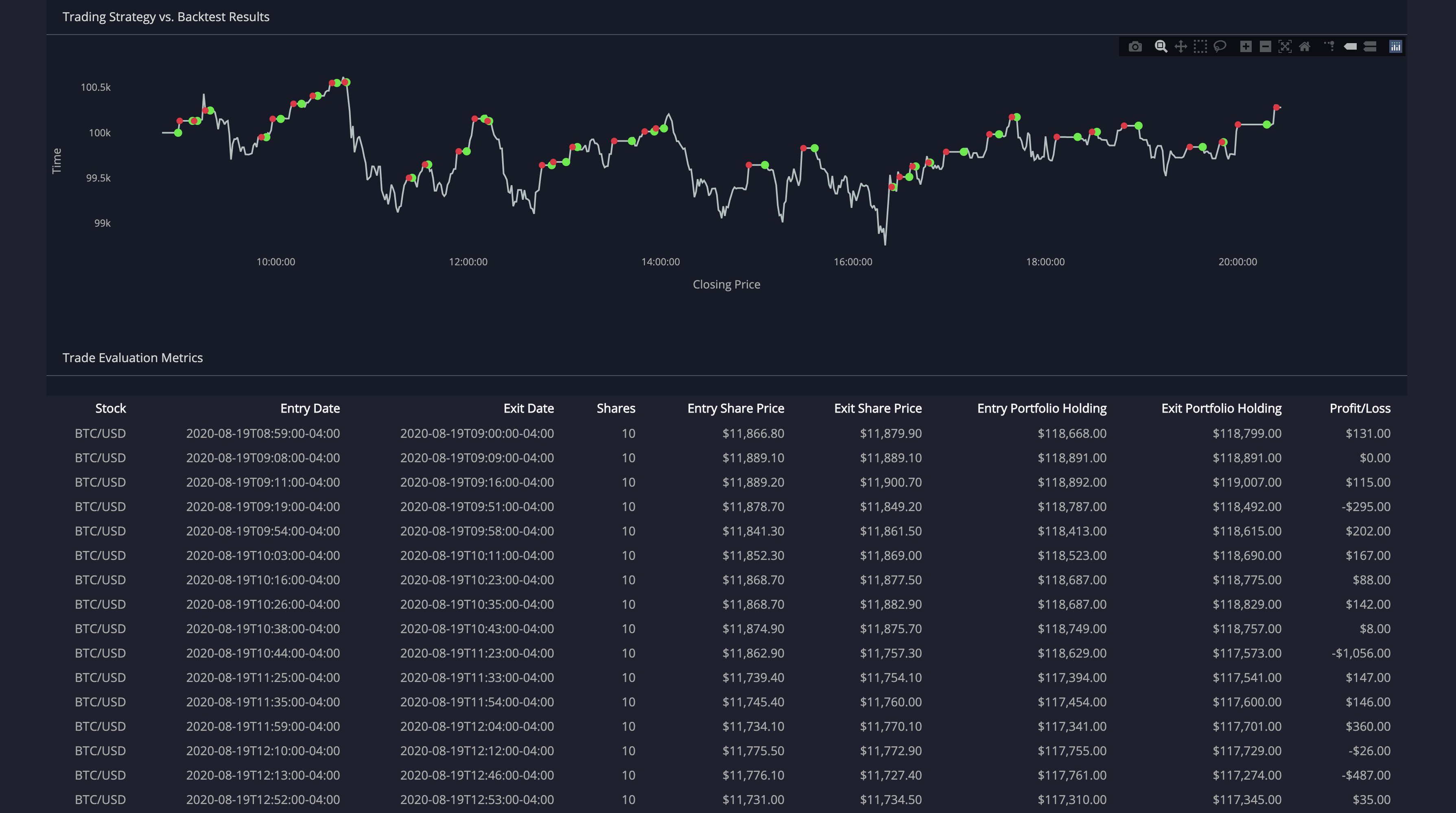The height and width of the screenshot is (813, 1456).
Task: Click the Trading Strategy vs. Backtest Results heading
Action: click(166, 17)
